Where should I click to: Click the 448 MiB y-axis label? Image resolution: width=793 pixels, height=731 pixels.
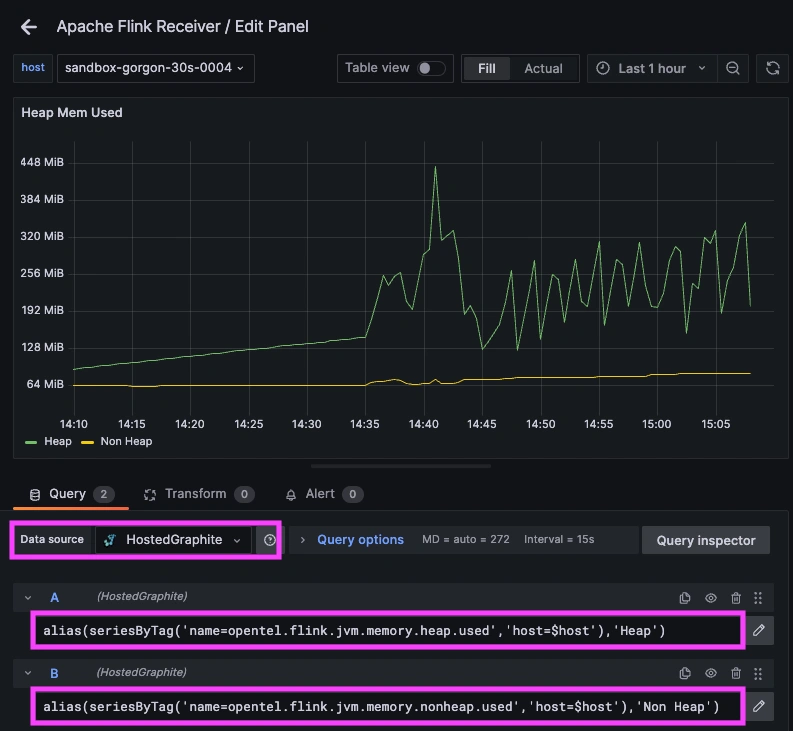[42, 162]
